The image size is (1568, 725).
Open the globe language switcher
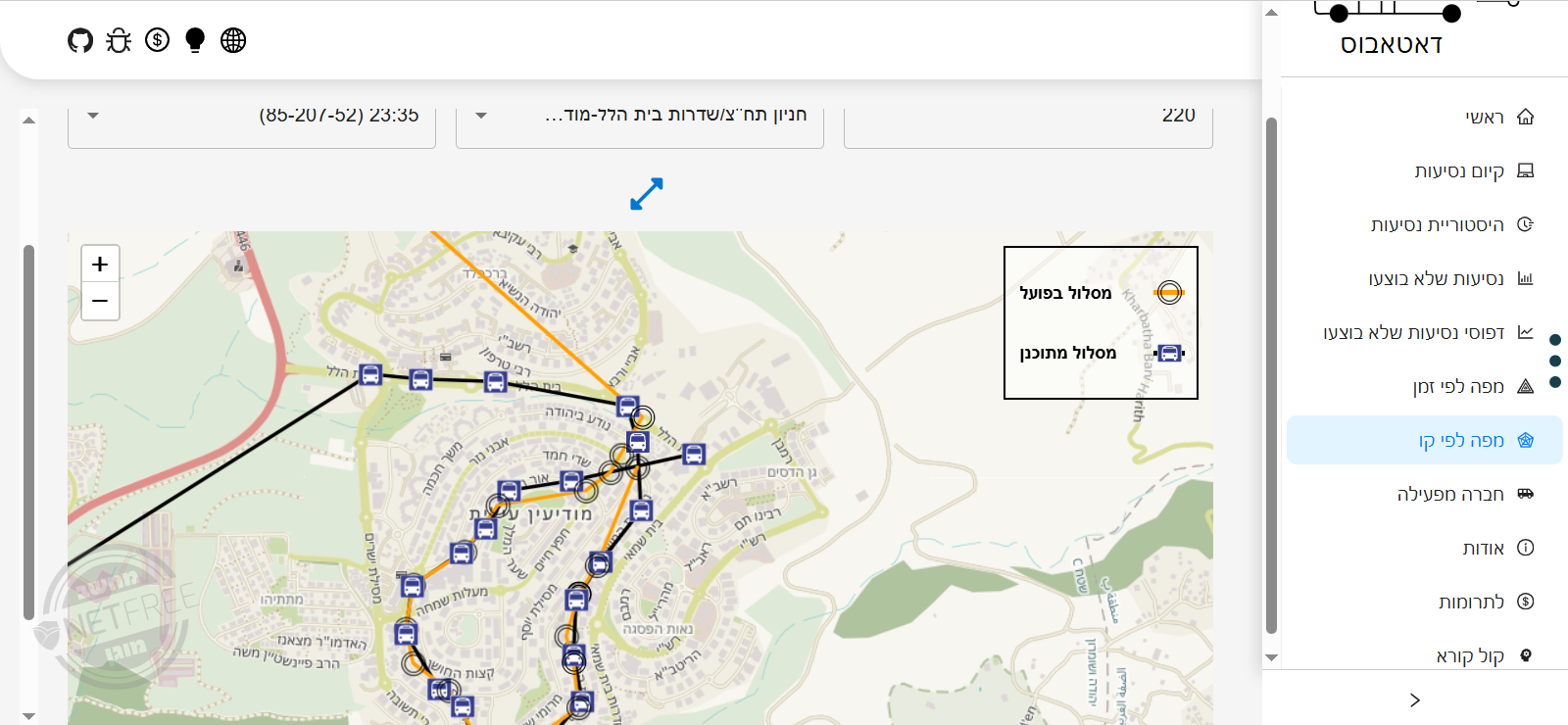tap(233, 40)
